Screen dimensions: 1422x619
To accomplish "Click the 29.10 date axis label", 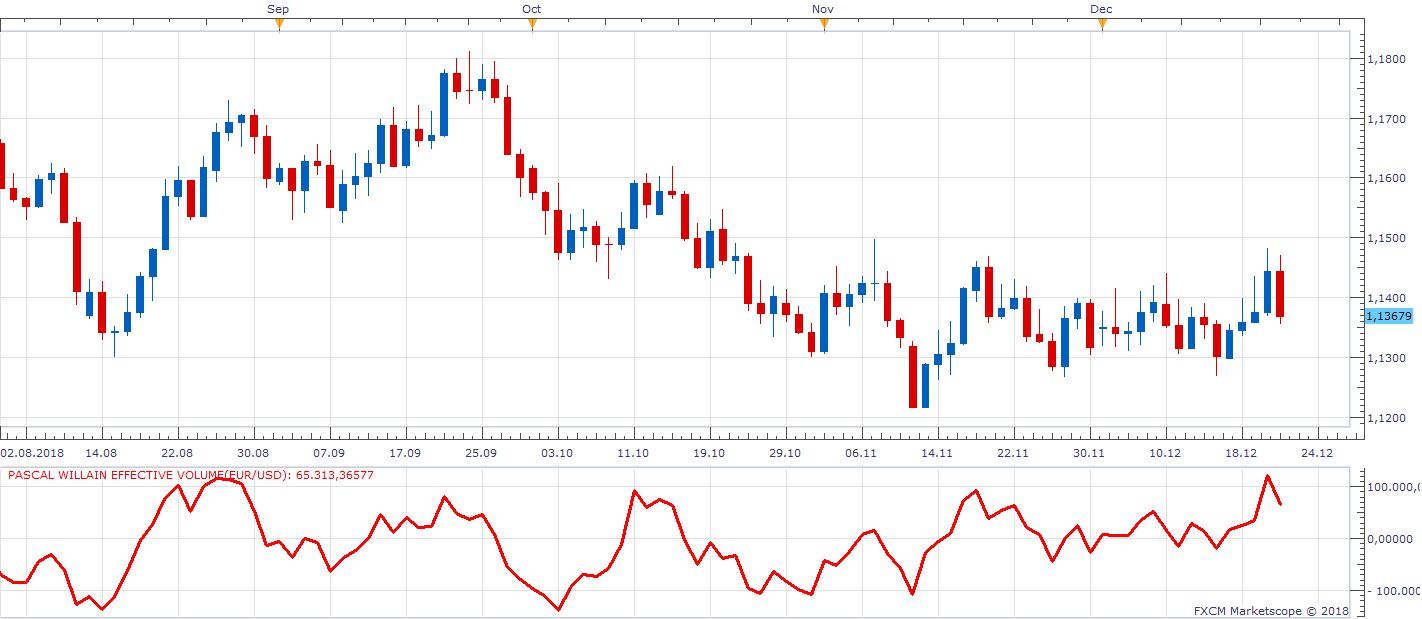I will [x=785, y=453].
